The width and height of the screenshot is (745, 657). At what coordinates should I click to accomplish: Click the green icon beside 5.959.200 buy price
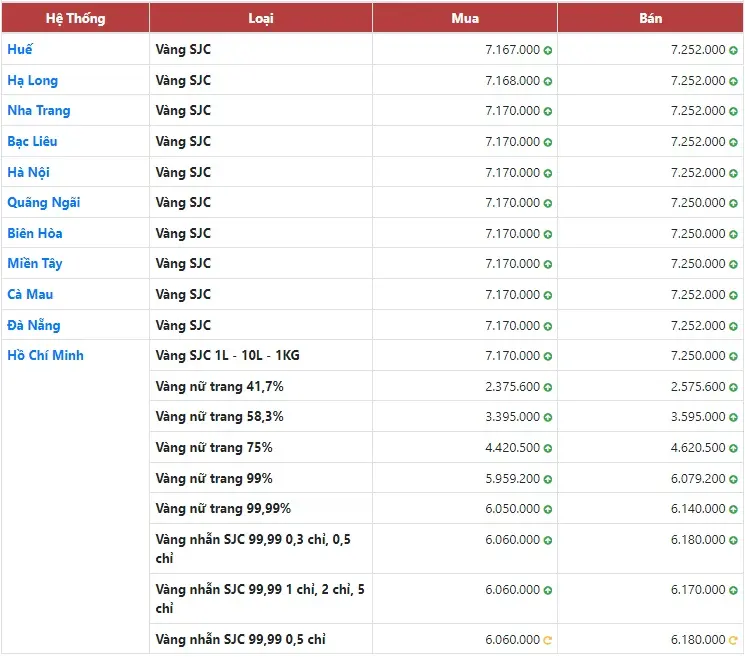pos(549,479)
